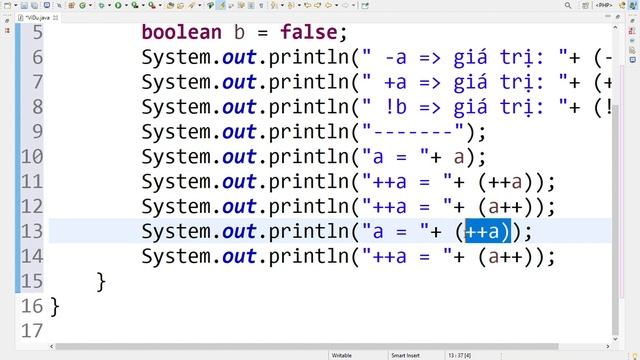Click the New Java Package icon
The image size is (640, 360).
(71, 5)
